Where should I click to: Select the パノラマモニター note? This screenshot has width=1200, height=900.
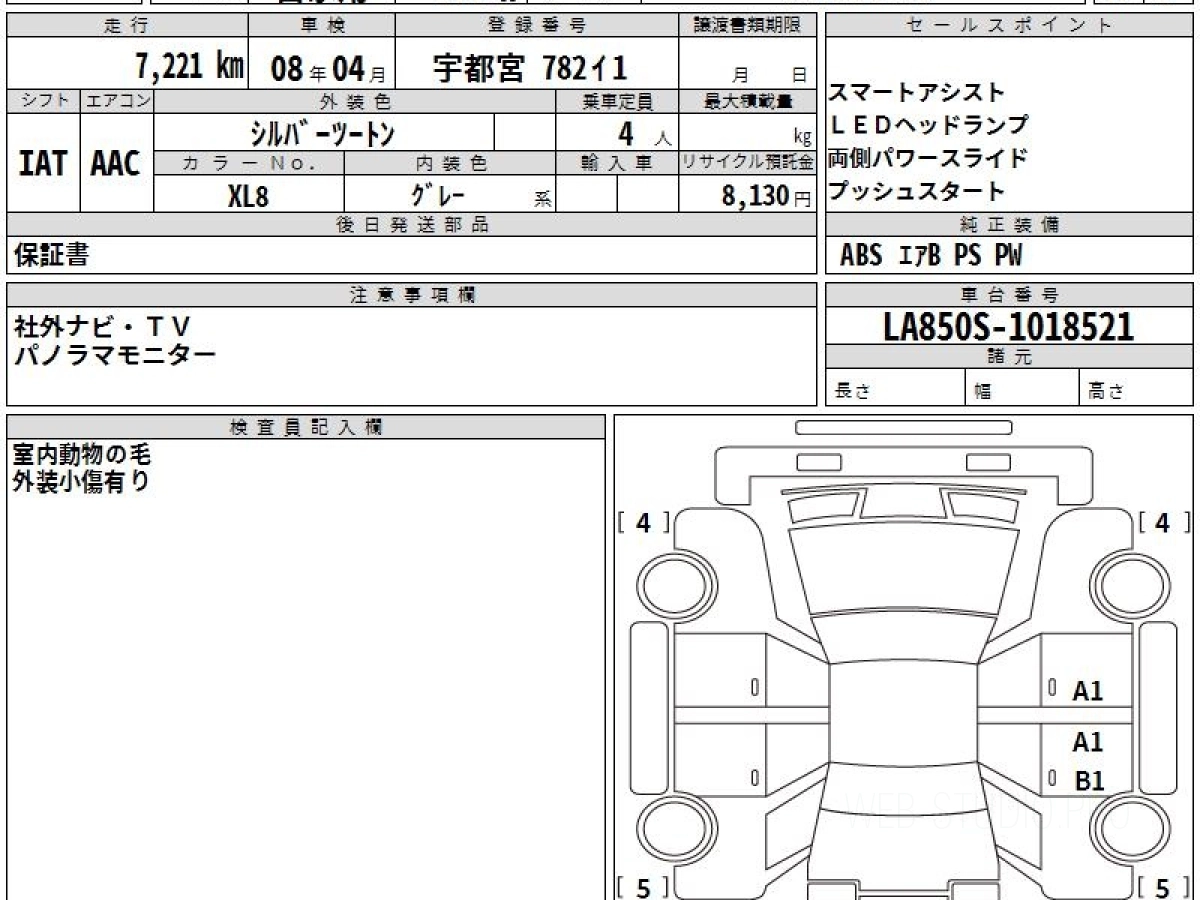click(114, 353)
